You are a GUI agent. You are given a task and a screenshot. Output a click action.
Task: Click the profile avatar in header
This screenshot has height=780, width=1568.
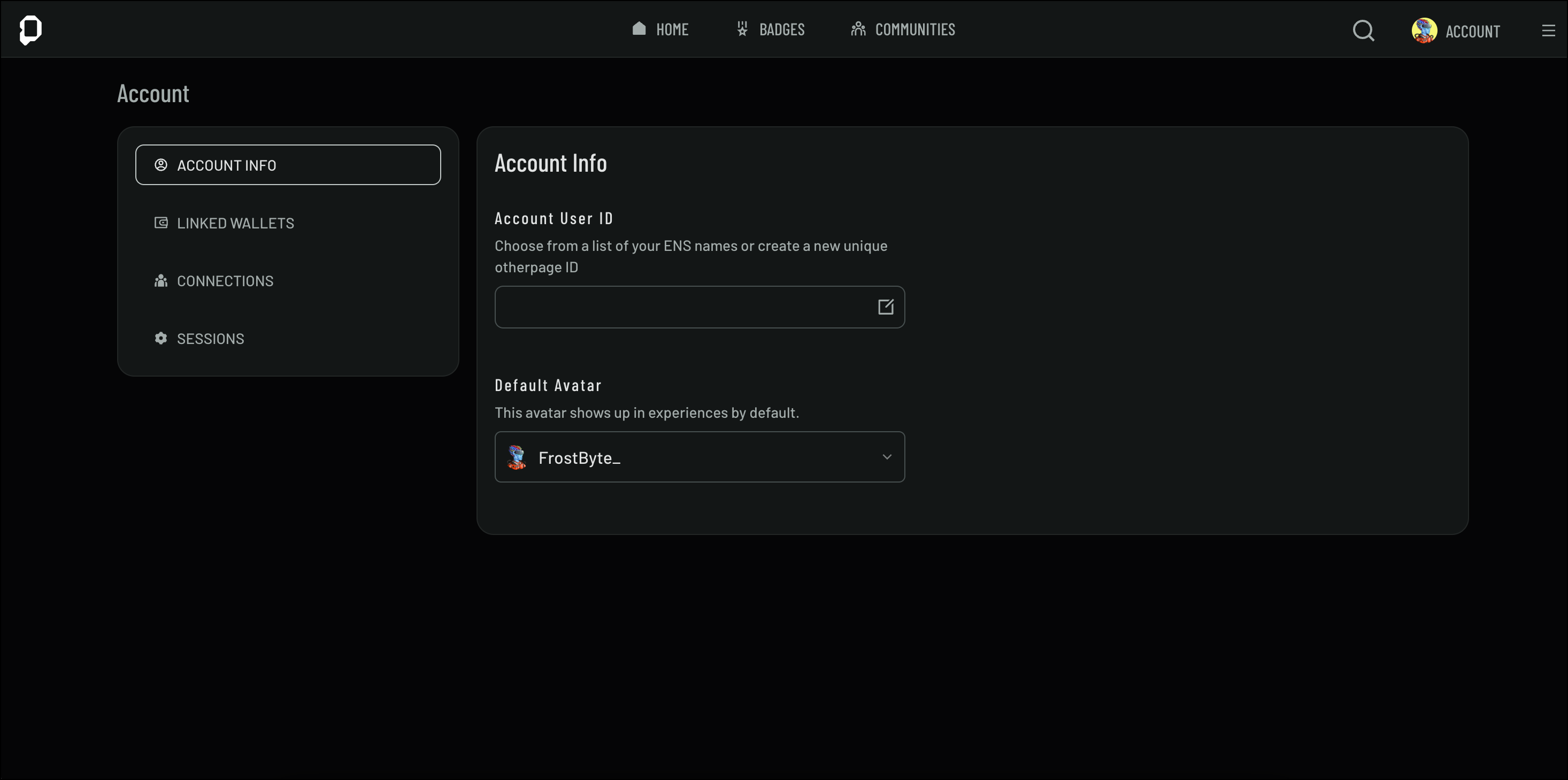(1424, 30)
